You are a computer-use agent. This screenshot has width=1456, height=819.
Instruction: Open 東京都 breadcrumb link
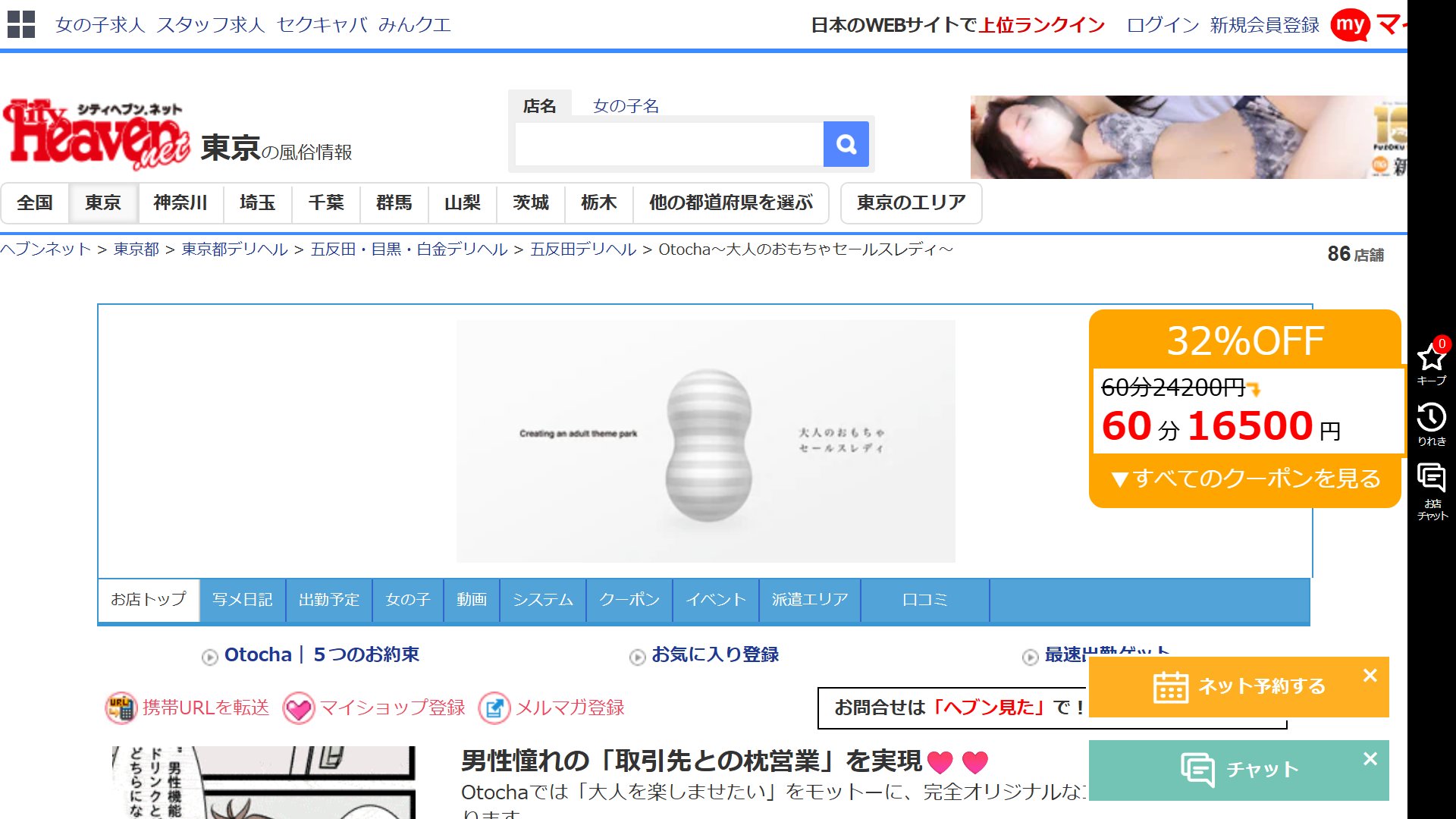pos(136,249)
